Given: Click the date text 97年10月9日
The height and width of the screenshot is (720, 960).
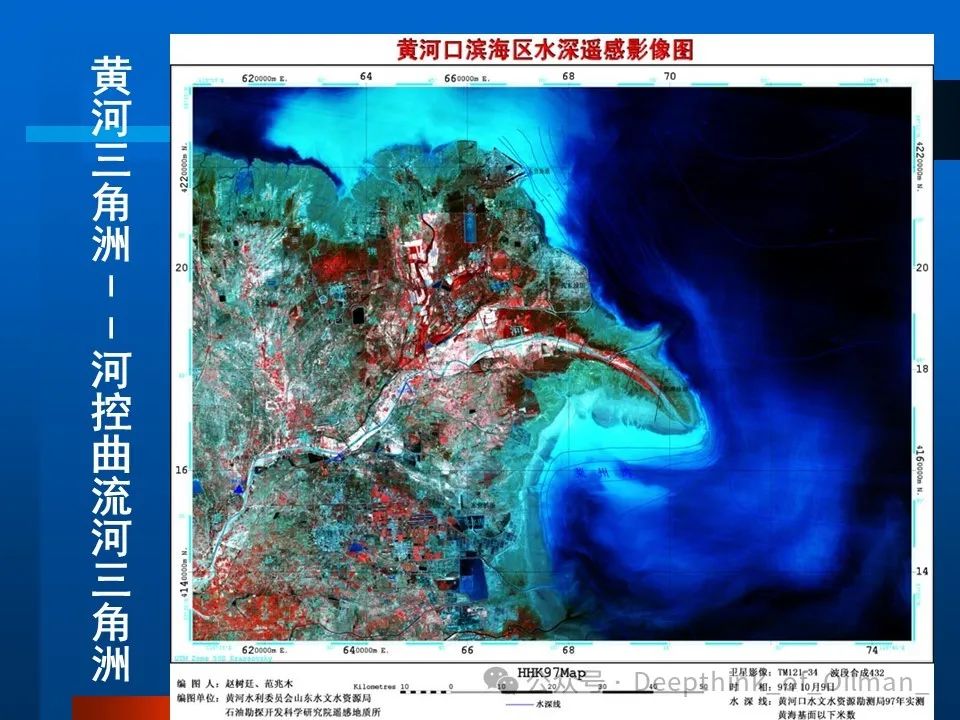Looking at the screenshot, I should (806, 687).
